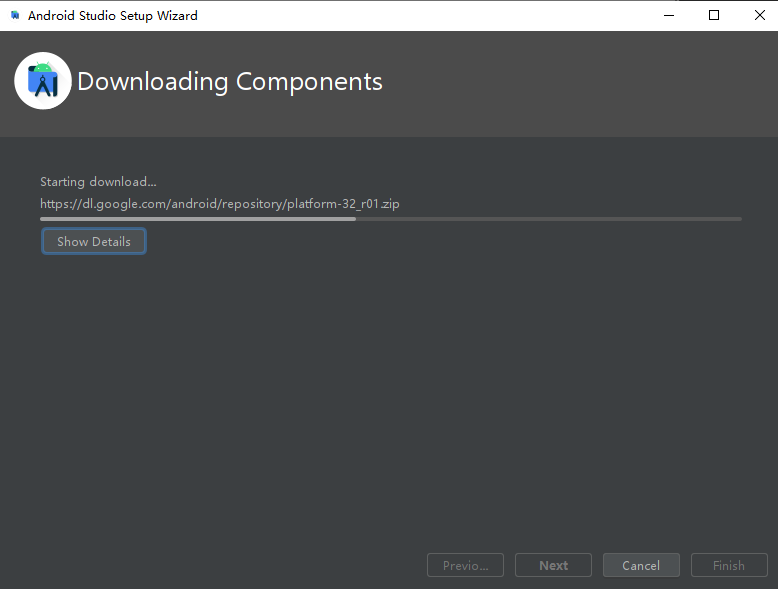Maximize the Setup Wizard window
778x589 pixels.
pos(714,15)
